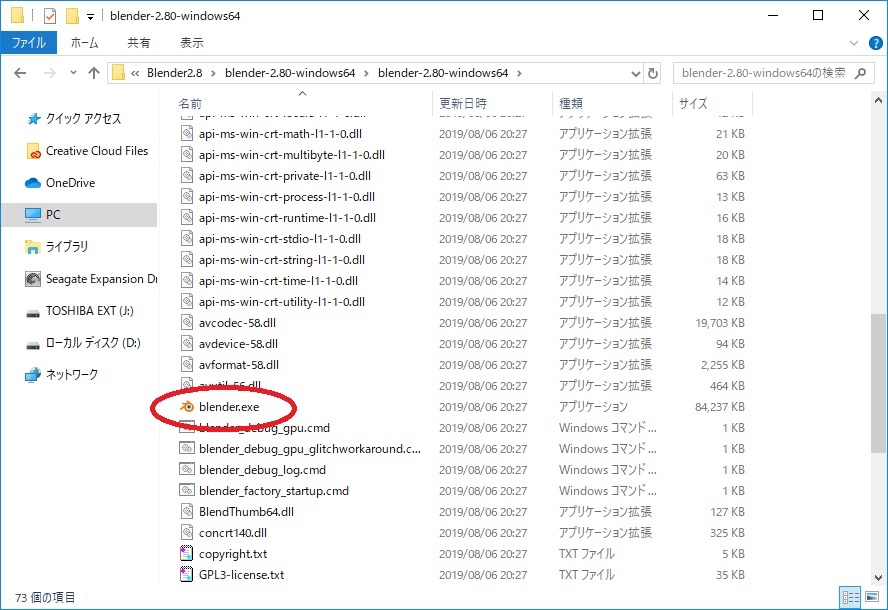Image resolution: width=888 pixels, height=610 pixels.
Task: Click the icon of GPL3-license.txt
Action: pos(186,574)
